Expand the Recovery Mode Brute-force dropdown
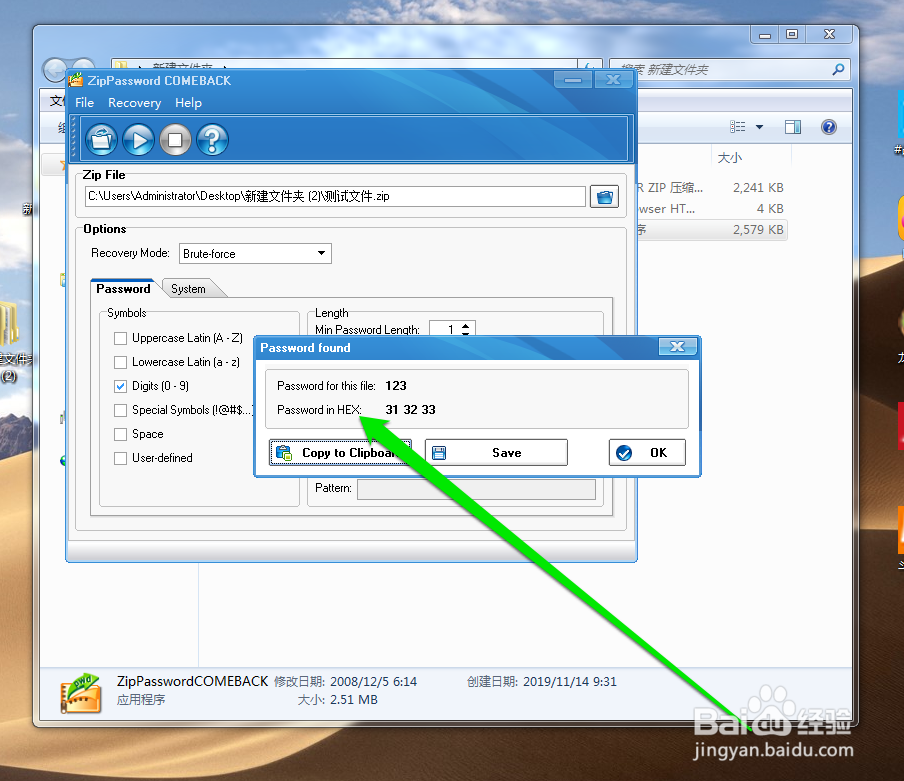Screen dimensions: 904x781 pyautogui.click(x=321, y=253)
